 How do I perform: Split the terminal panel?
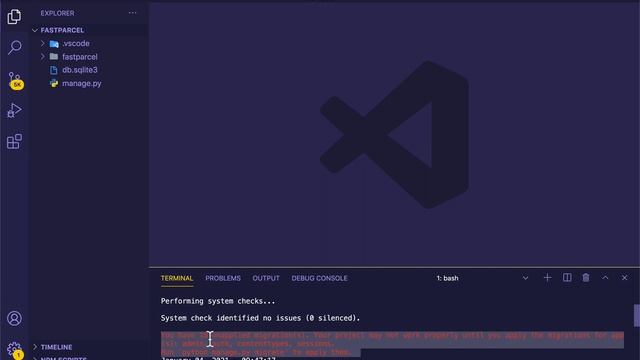pyautogui.click(x=567, y=278)
